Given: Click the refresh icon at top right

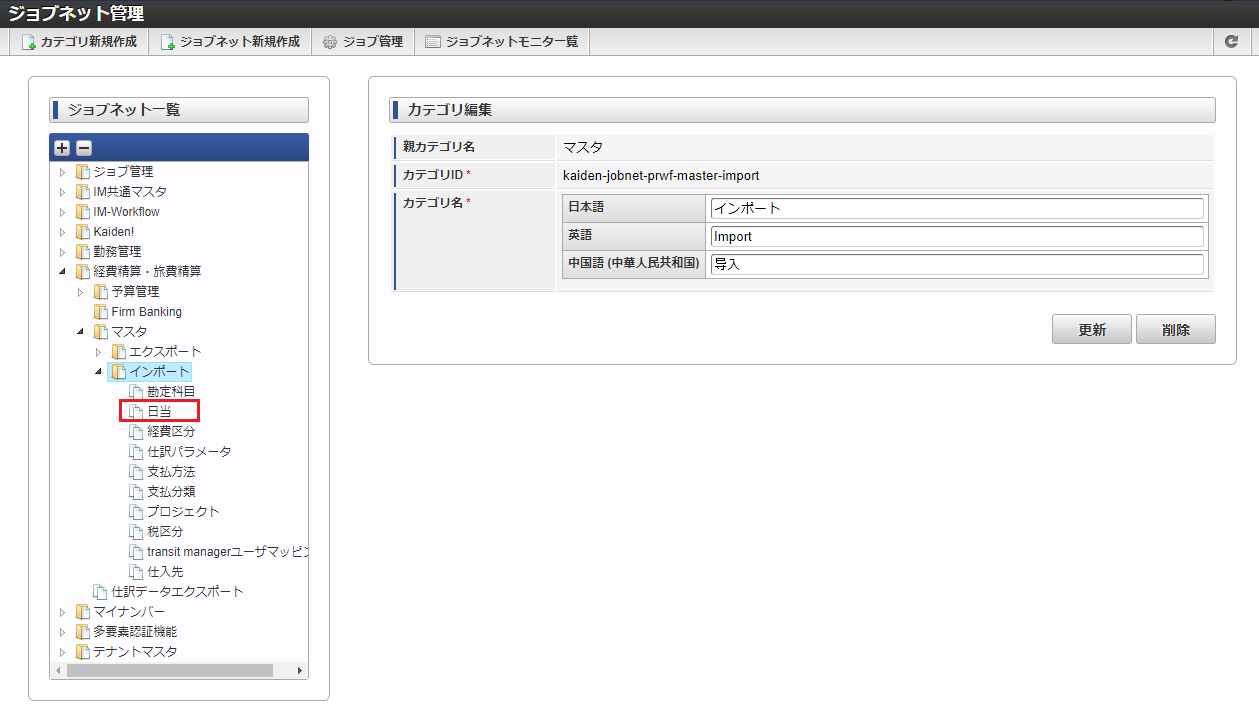Looking at the screenshot, I should (1232, 42).
